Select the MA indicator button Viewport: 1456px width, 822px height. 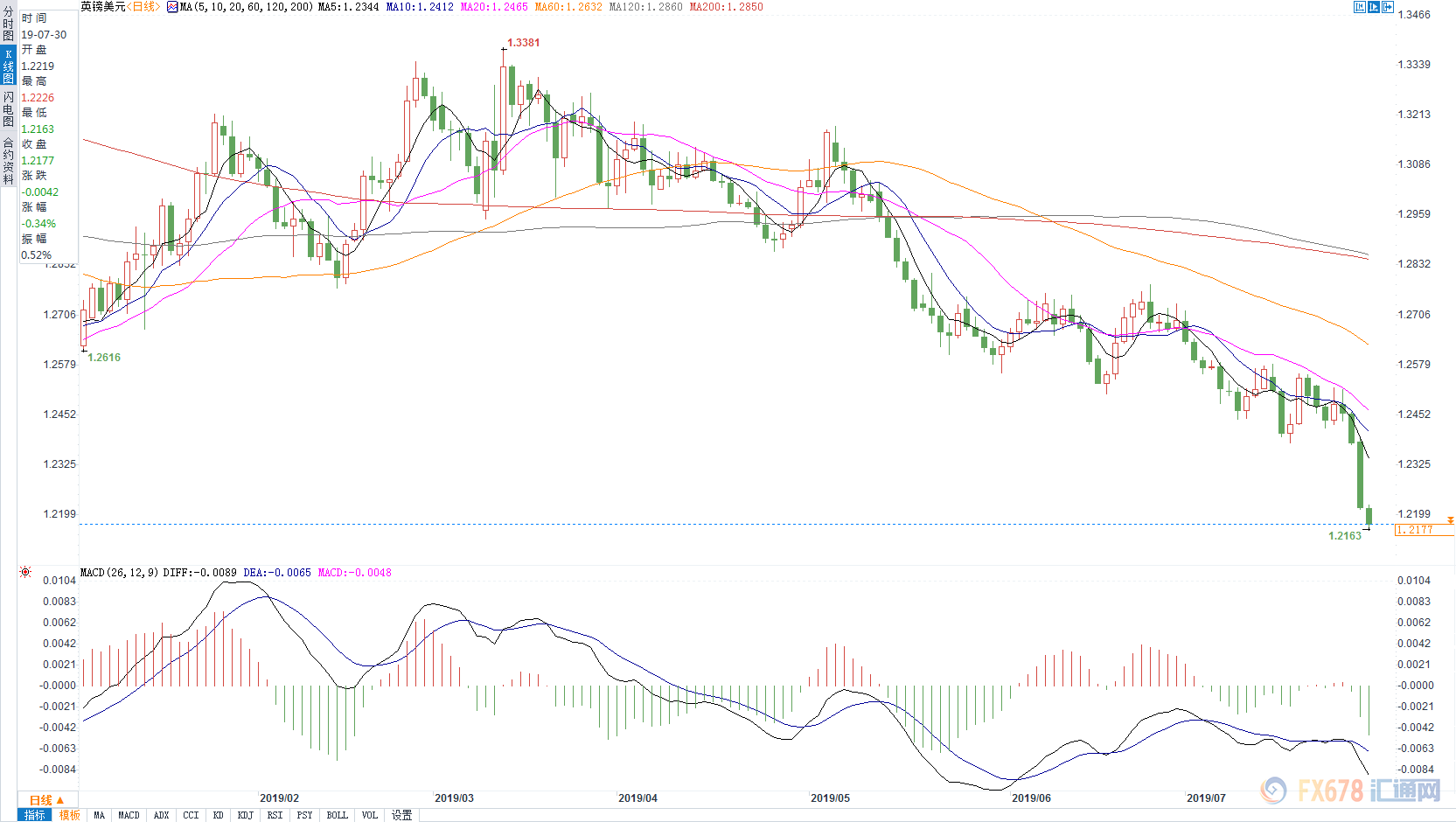click(100, 815)
